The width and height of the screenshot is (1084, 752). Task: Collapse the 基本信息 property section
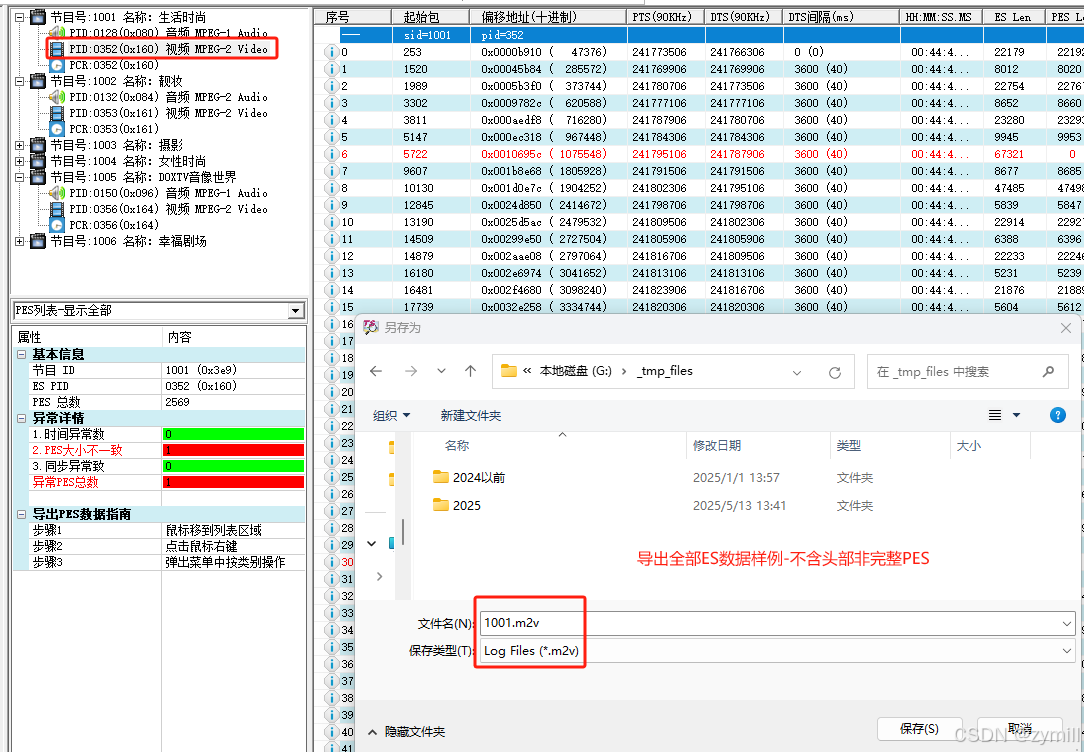point(21,354)
